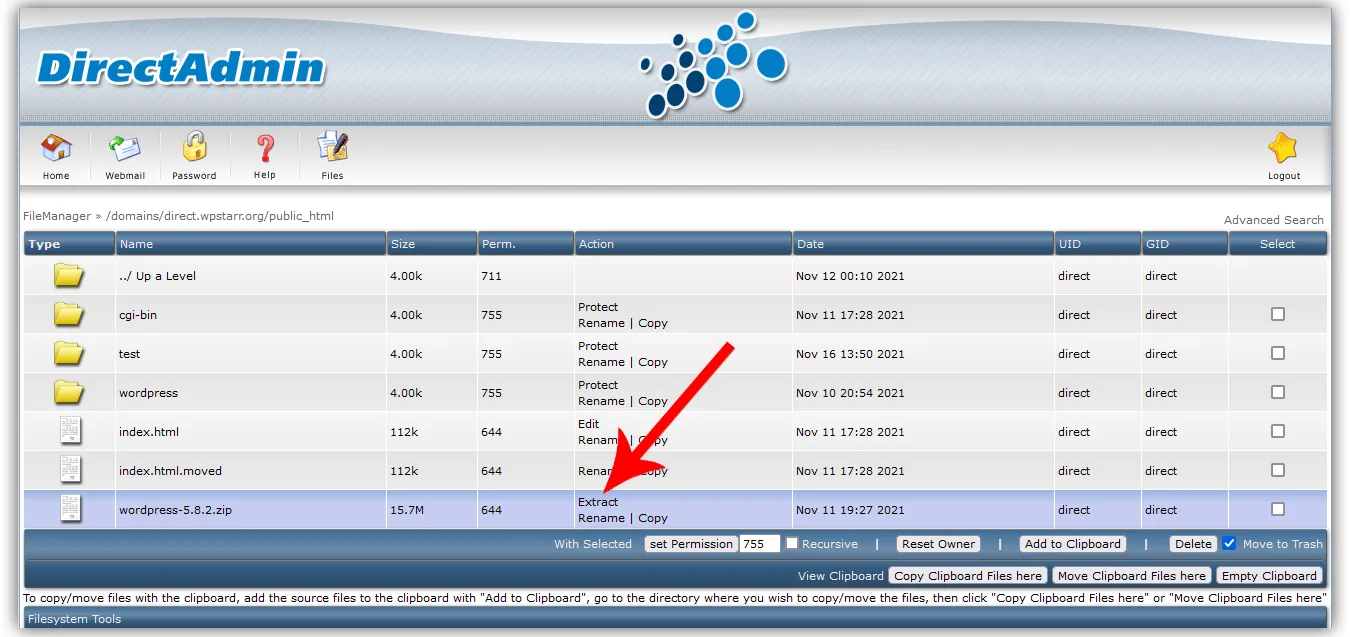Open the Password padlock icon
Viewport: 1350px width, 637px height.
pyautogui.click(x=194, y=148)
